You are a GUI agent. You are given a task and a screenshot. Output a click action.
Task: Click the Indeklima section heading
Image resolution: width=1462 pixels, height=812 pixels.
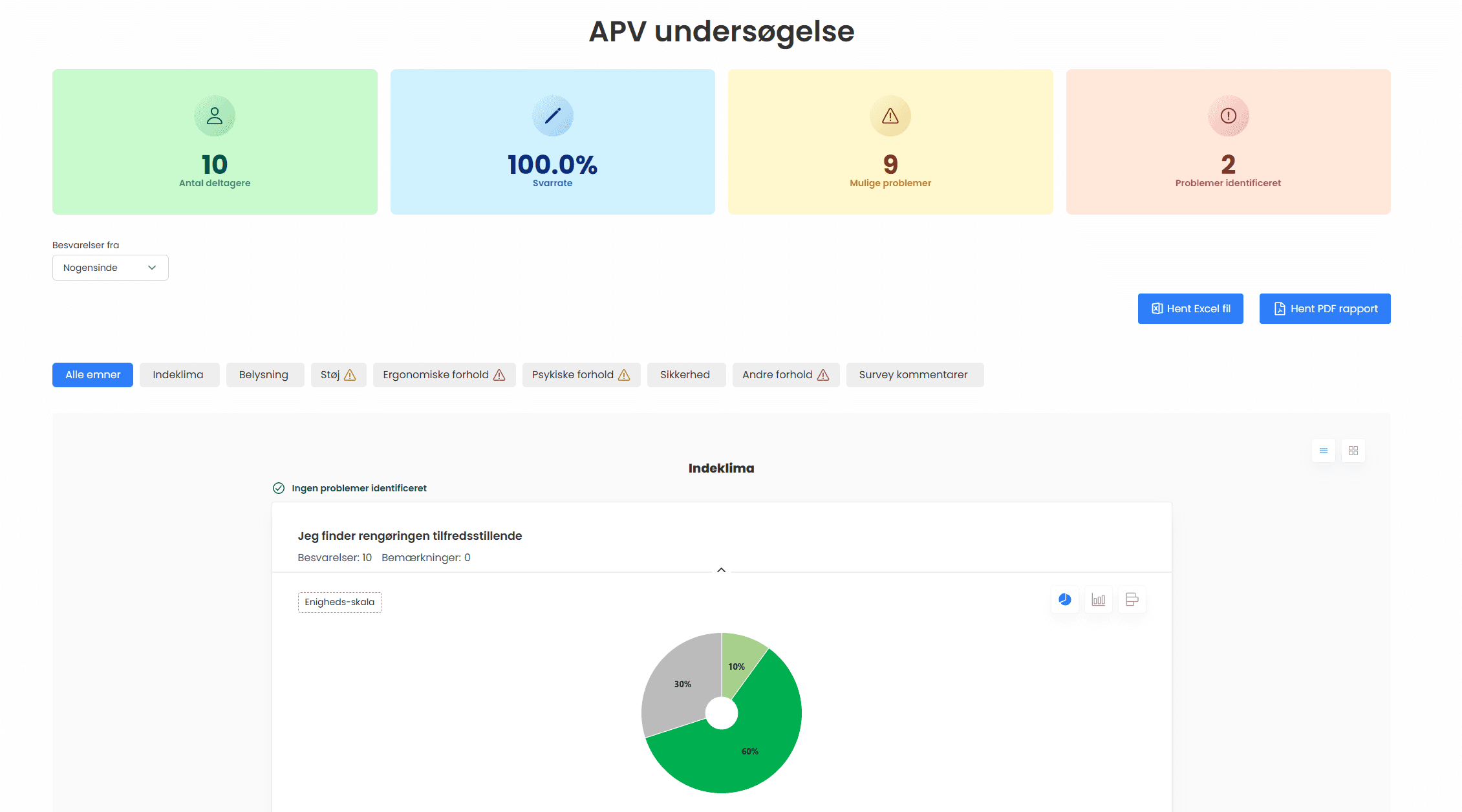point(721,468)
